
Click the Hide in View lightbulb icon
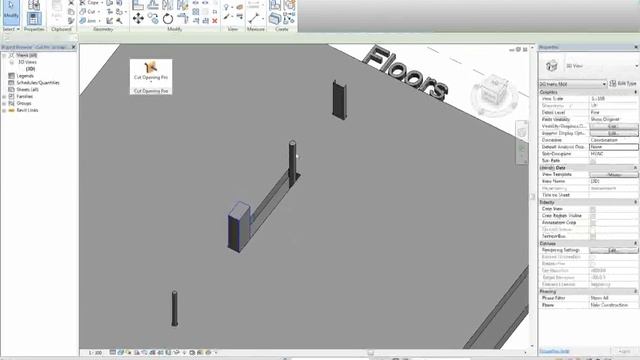pos(226,7)
